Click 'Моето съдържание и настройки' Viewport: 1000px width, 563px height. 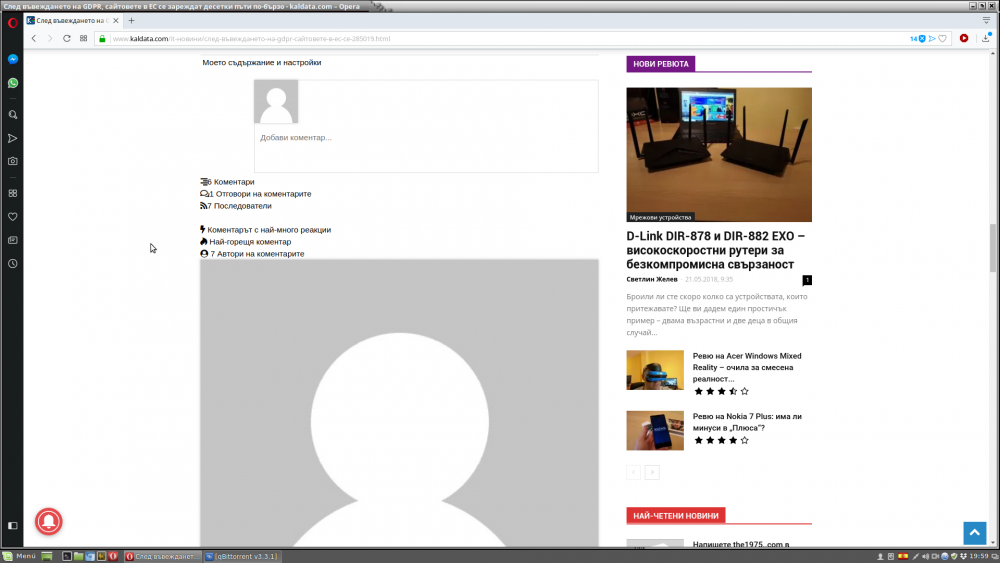(261, 62)
